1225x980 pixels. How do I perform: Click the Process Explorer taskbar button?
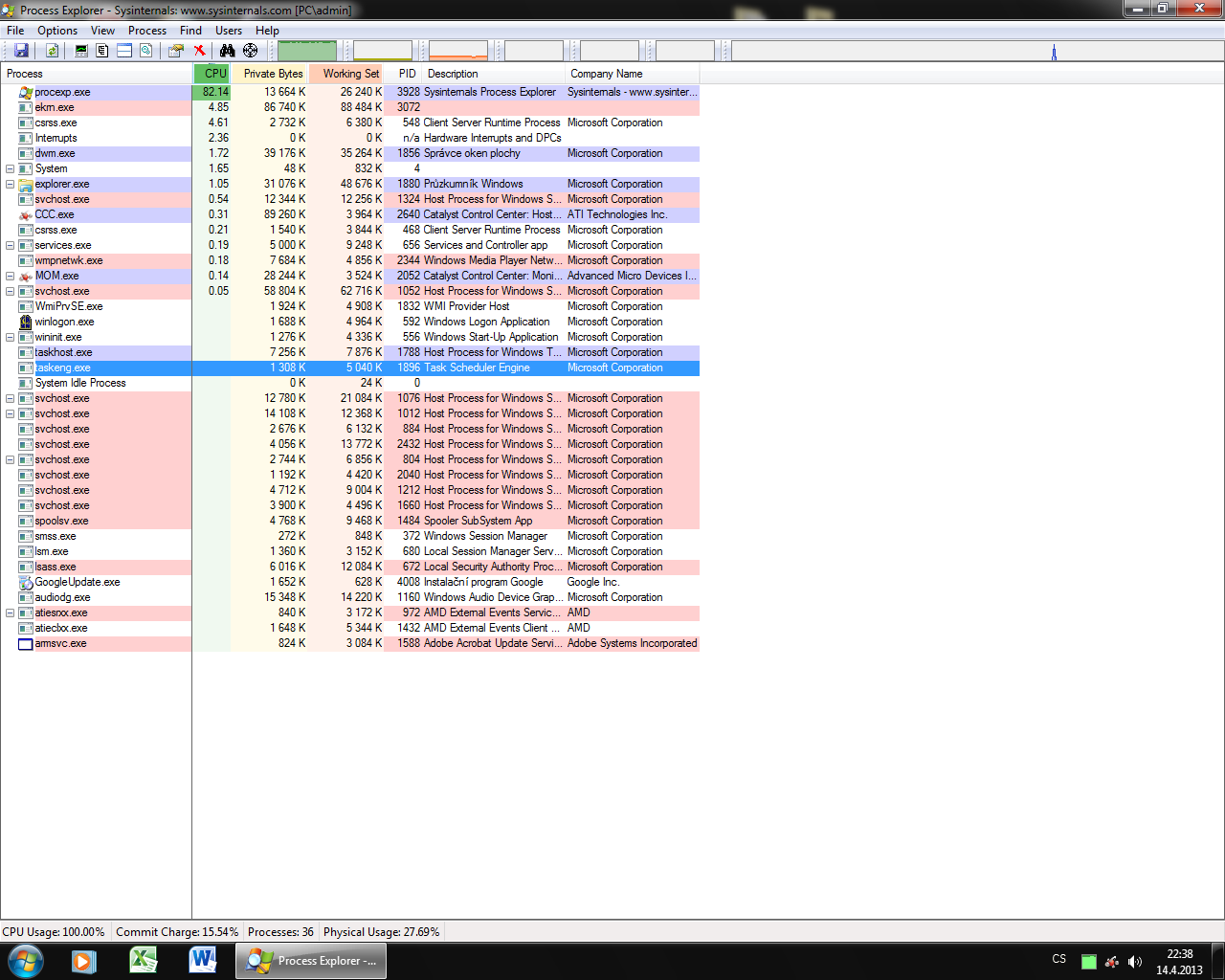tap(312, 961)
